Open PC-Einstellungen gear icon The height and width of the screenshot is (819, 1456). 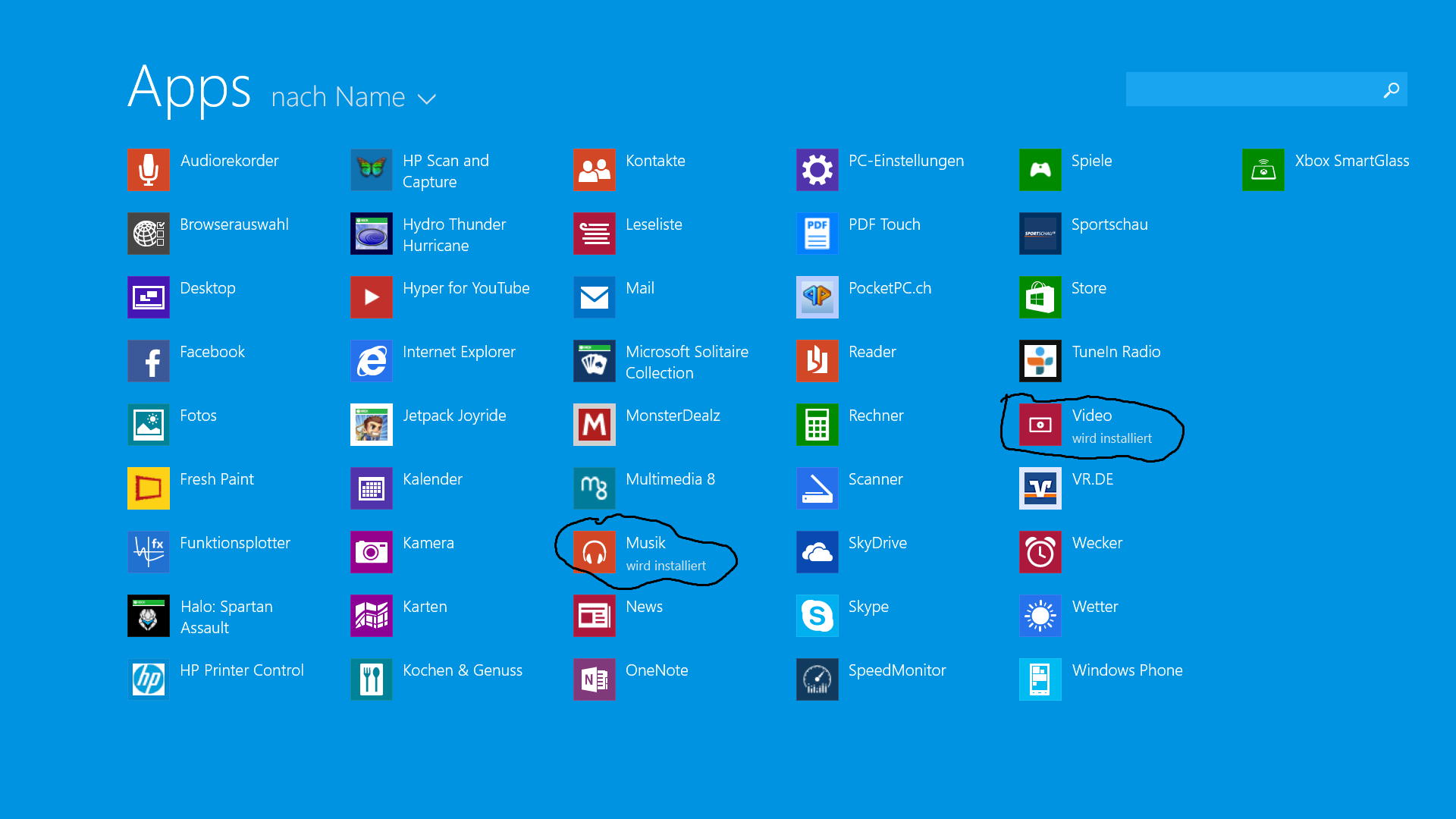(x=817, y=170)
